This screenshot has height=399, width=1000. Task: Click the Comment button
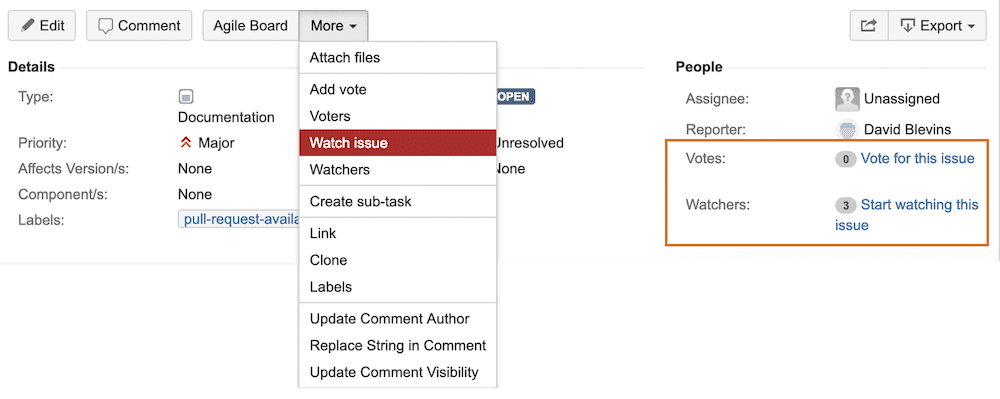tap(139, 26)
